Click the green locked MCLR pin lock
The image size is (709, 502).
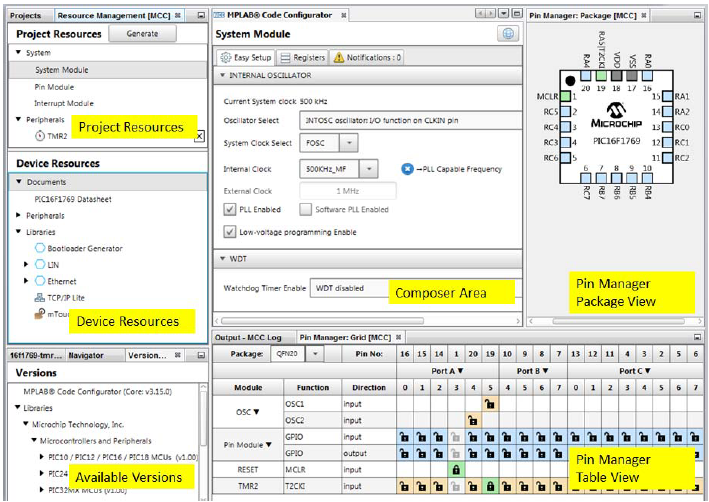[x=456, y=469]
